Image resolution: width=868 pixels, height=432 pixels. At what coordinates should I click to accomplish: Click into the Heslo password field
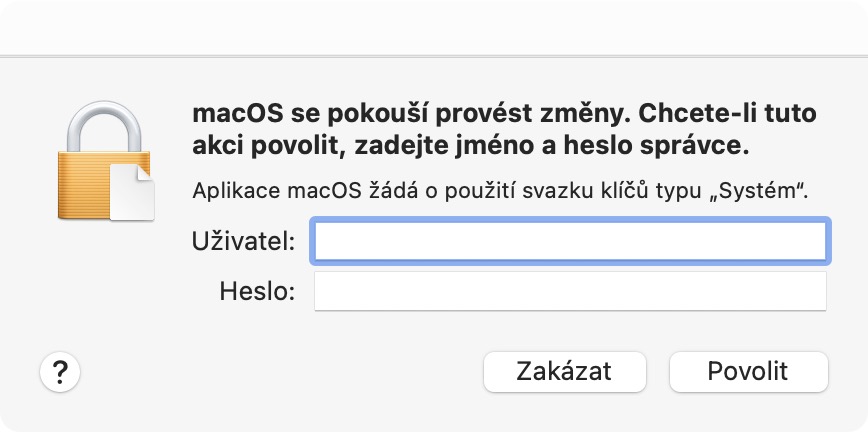coord(569,292)
